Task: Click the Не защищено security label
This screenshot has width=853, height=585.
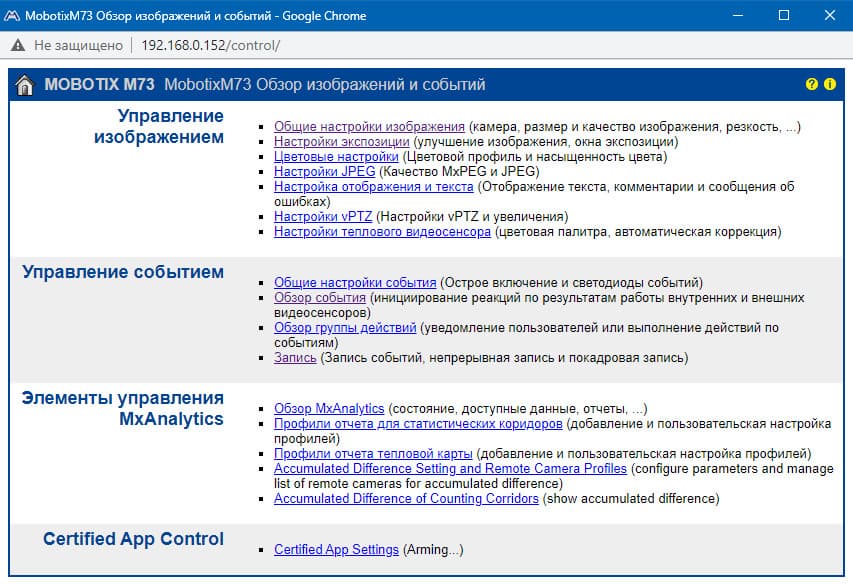Action: click(x=78, y=45)
